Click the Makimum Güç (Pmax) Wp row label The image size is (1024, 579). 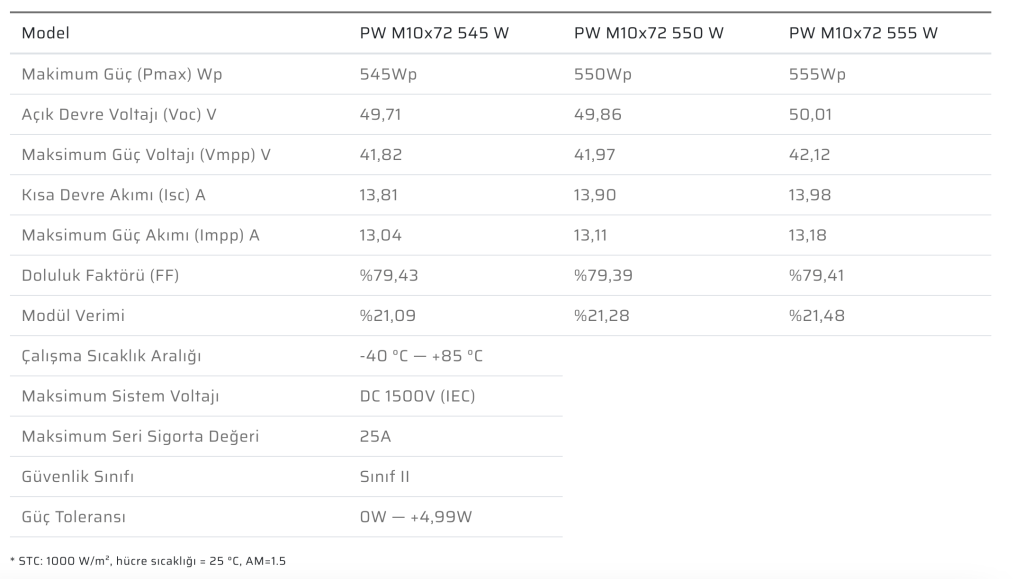point(120,74)
